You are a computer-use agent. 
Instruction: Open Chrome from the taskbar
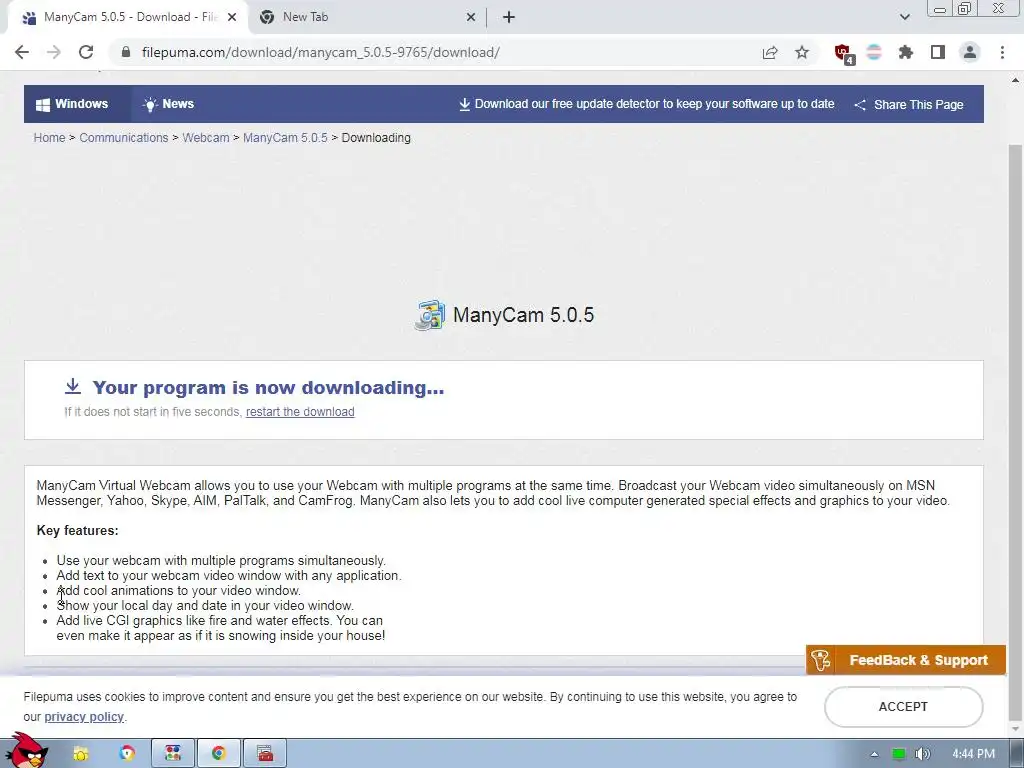coord(219,754)
